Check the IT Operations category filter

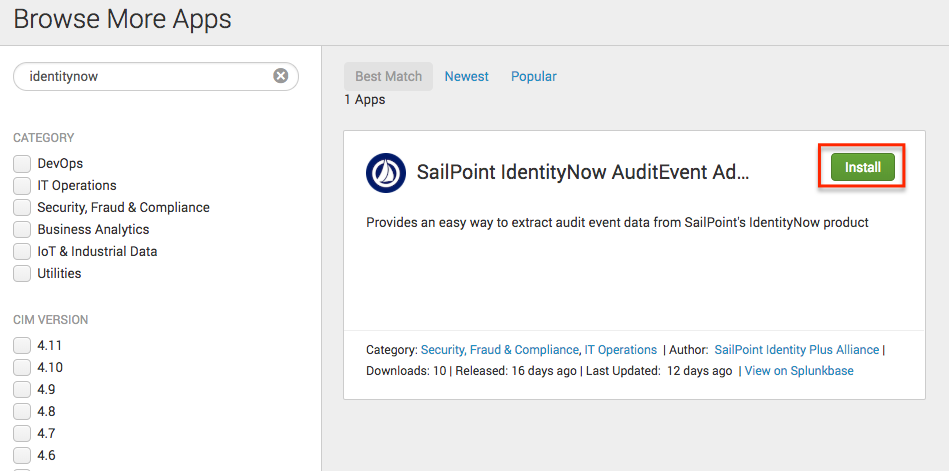coord(22,185)
